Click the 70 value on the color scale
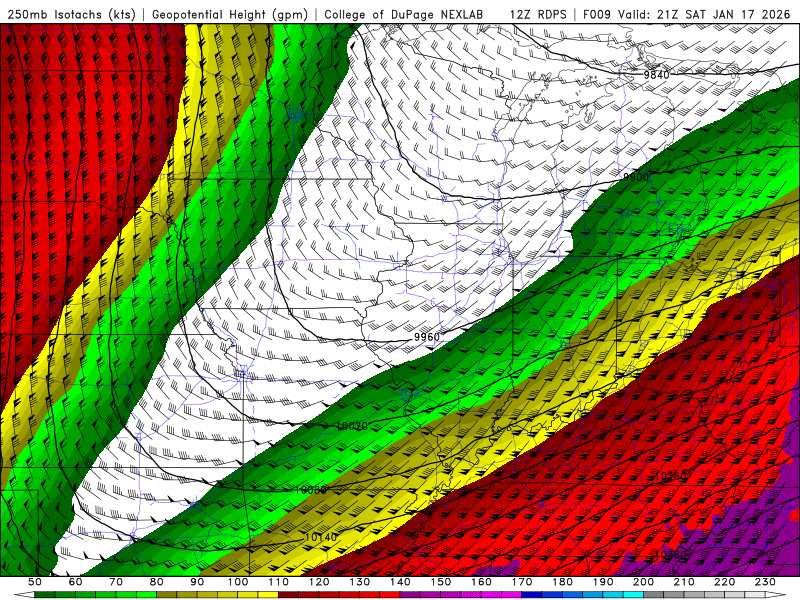 point(116,582)
